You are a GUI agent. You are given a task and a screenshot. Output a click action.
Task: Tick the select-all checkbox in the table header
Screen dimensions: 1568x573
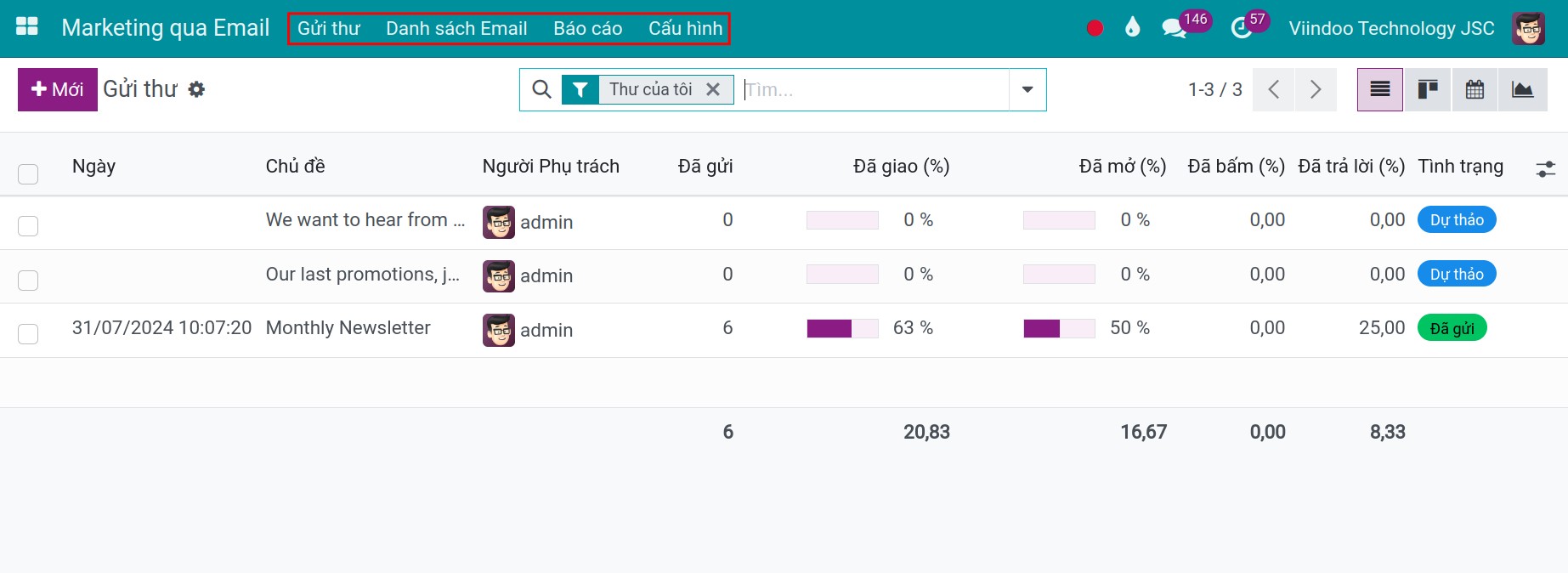pos(28,174)
